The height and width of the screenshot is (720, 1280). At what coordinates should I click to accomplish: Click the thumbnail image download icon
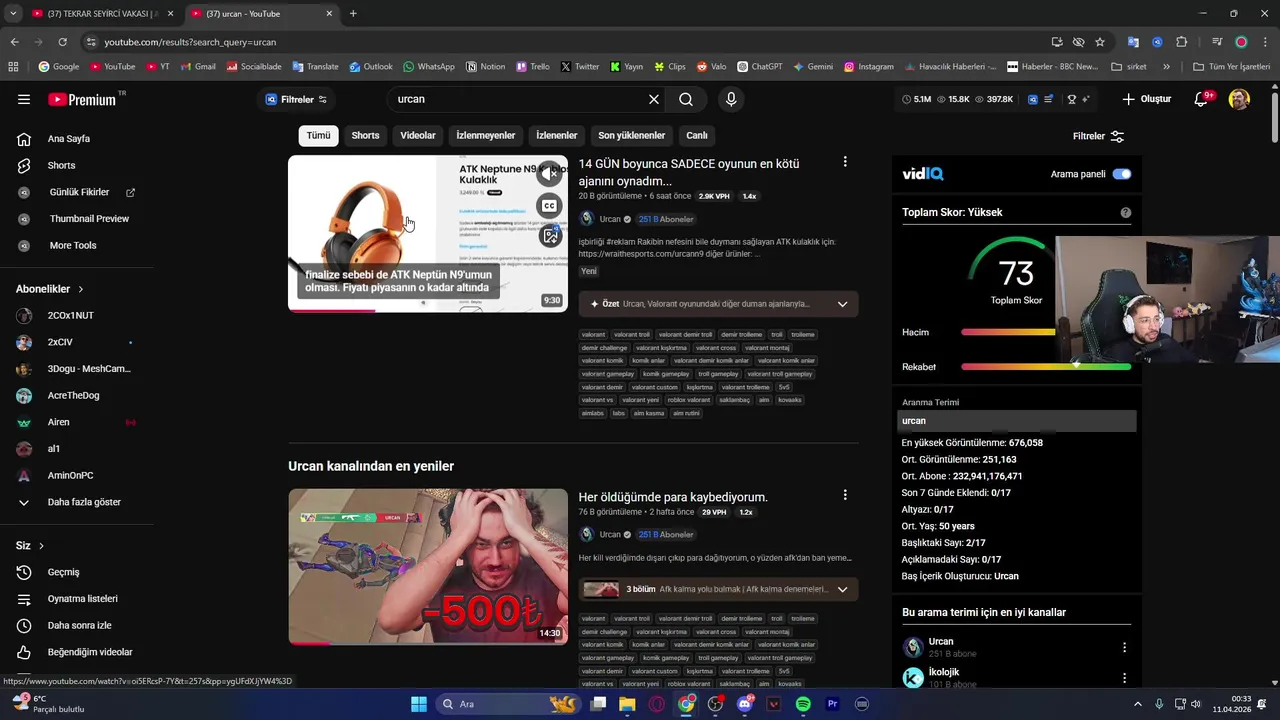coord(550,236)
